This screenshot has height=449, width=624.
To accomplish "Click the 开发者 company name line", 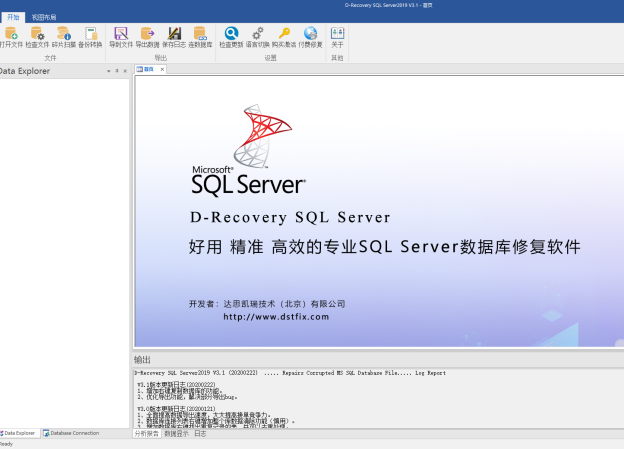I will pyautogui.click(x=267, y=304).
